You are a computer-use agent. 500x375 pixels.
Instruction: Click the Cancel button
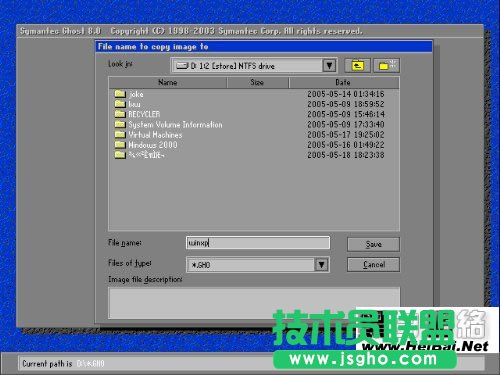(373, 265)
